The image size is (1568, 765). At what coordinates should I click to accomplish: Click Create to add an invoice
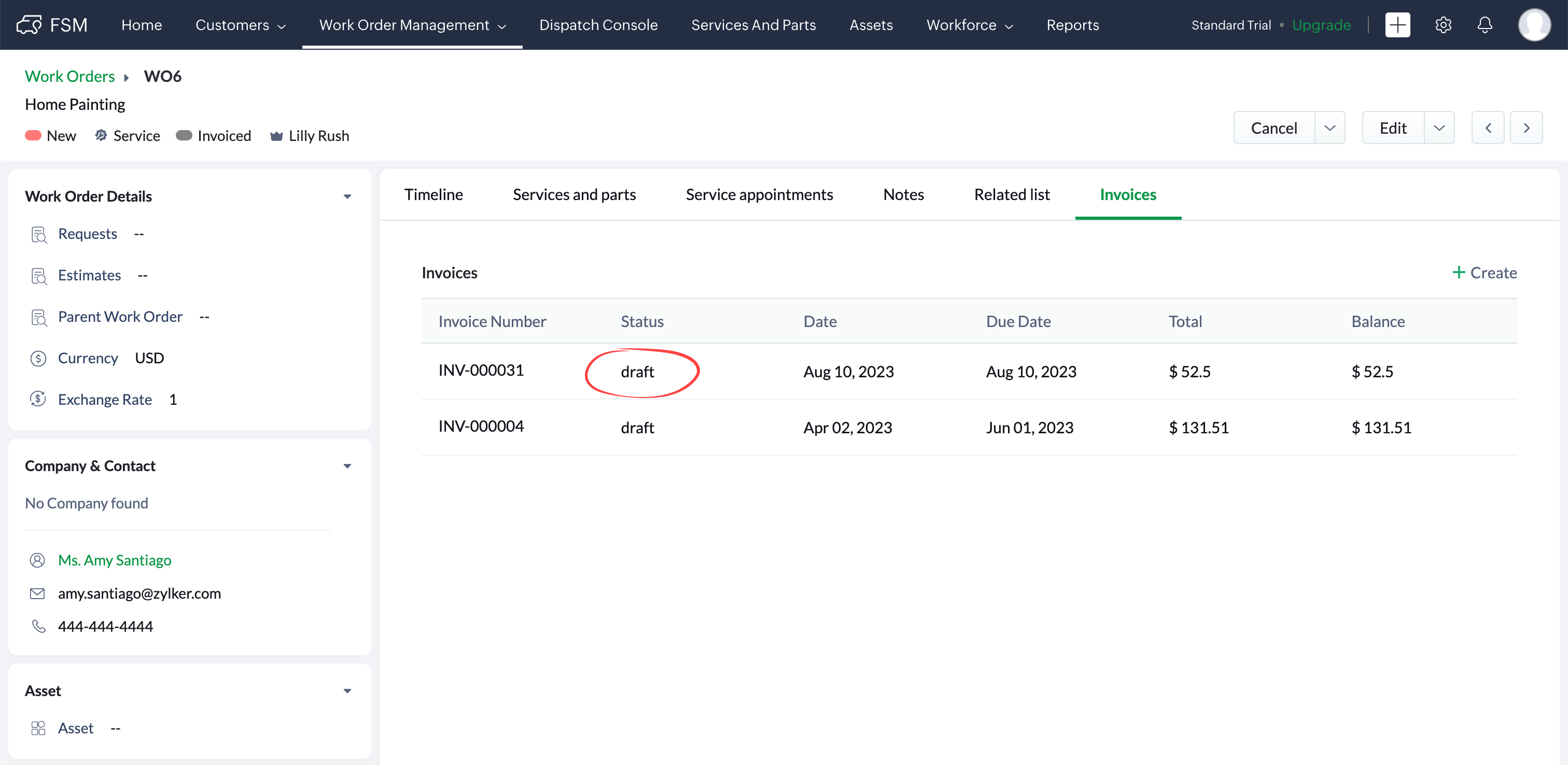pos(1484,273)
